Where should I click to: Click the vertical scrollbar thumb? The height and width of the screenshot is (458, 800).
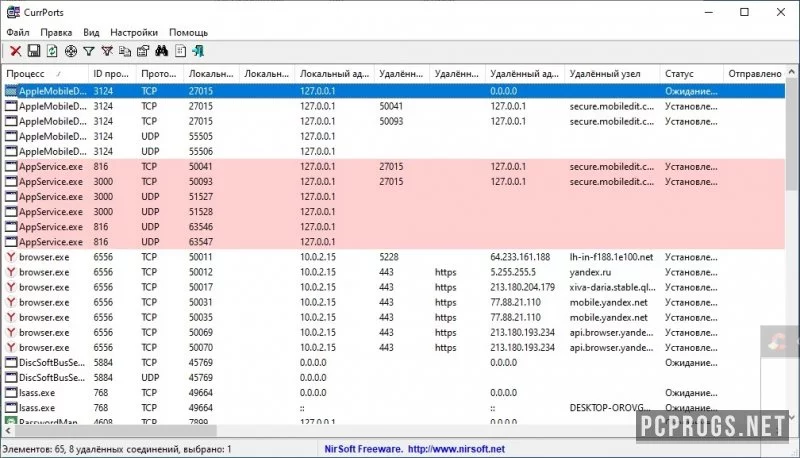coord(792,136)
